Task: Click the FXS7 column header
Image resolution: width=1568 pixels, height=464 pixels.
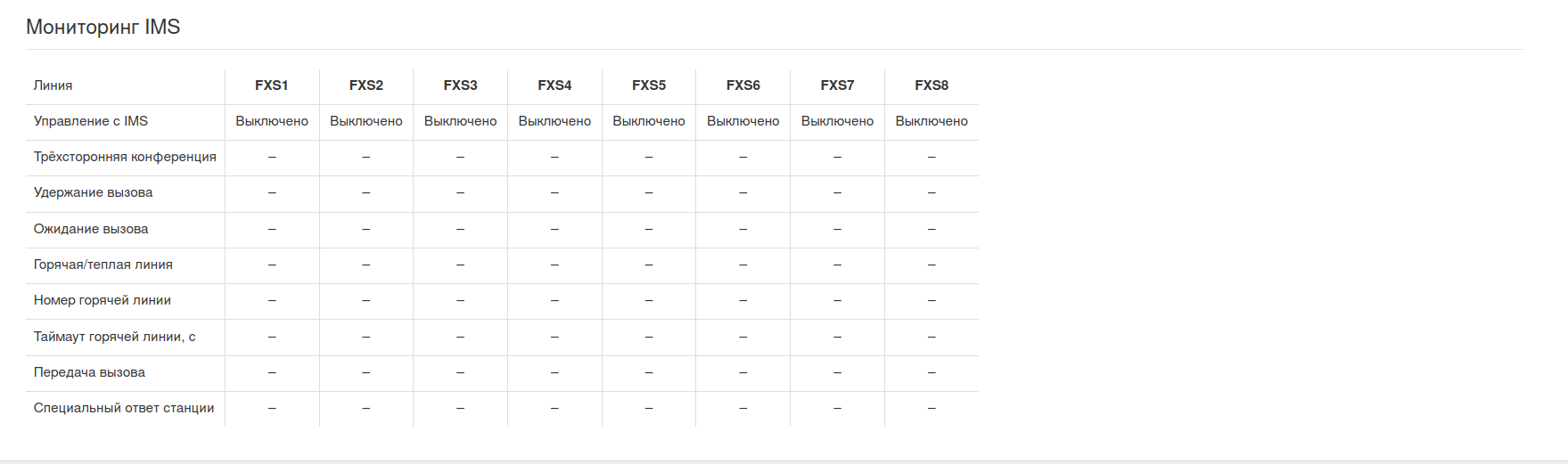Action: tap(837, 85)
